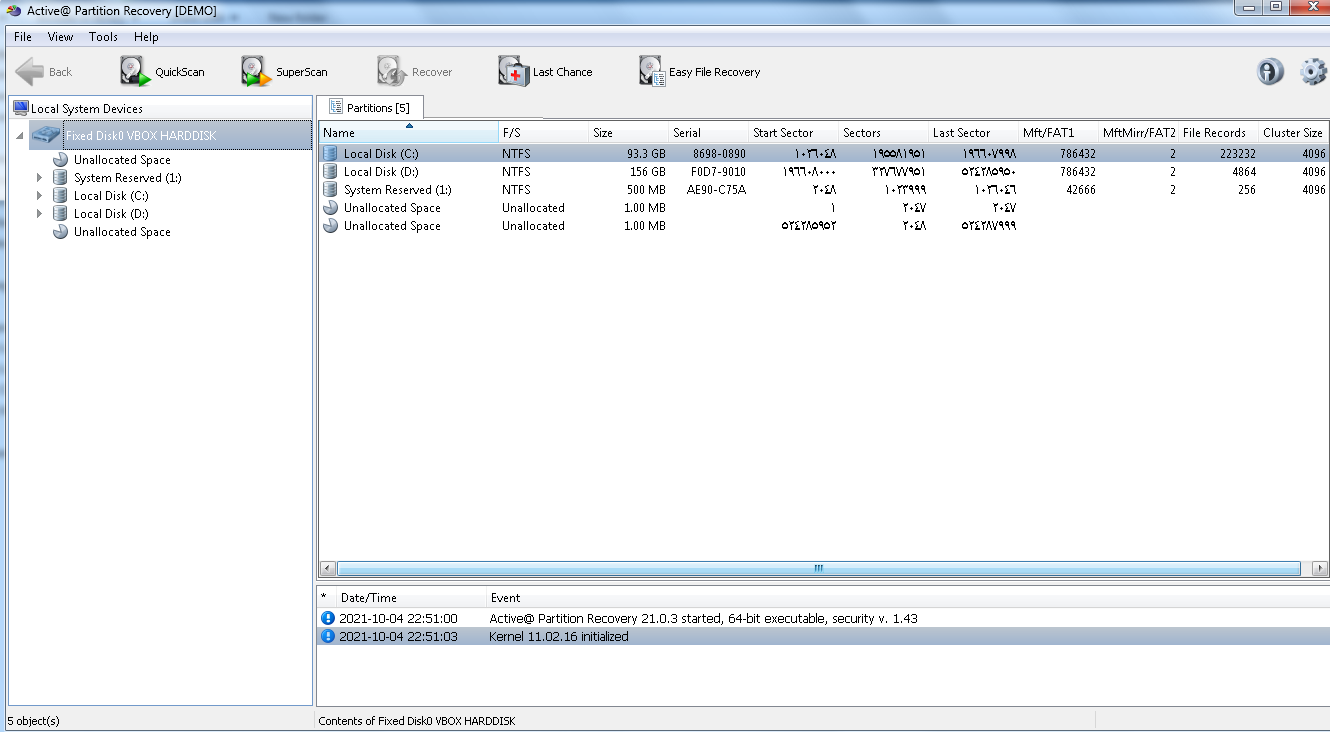The image size is (1330, 732).
Task: Sort by the Sectors column header
Action: (x=883, y=133)
